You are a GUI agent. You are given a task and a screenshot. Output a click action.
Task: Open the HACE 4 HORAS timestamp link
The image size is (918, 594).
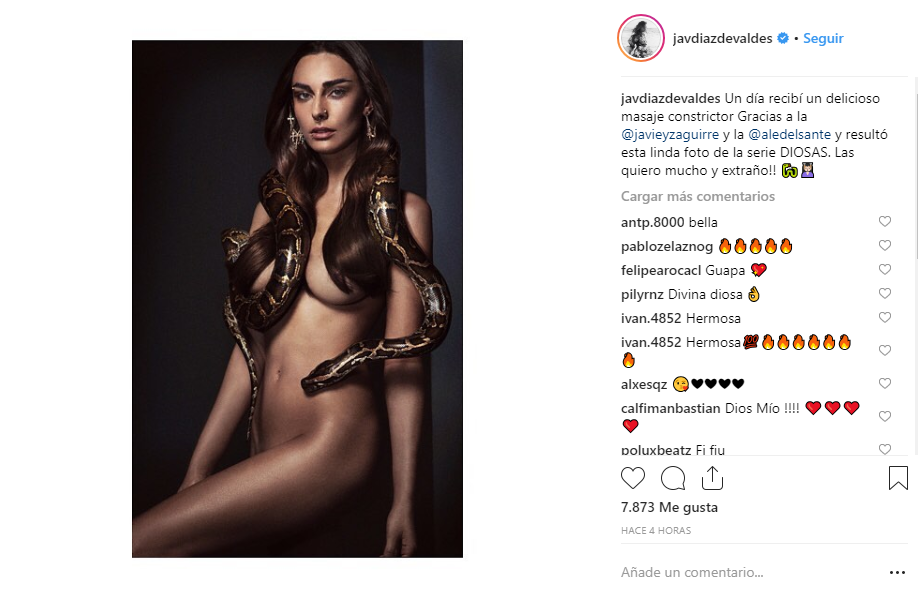656,531
